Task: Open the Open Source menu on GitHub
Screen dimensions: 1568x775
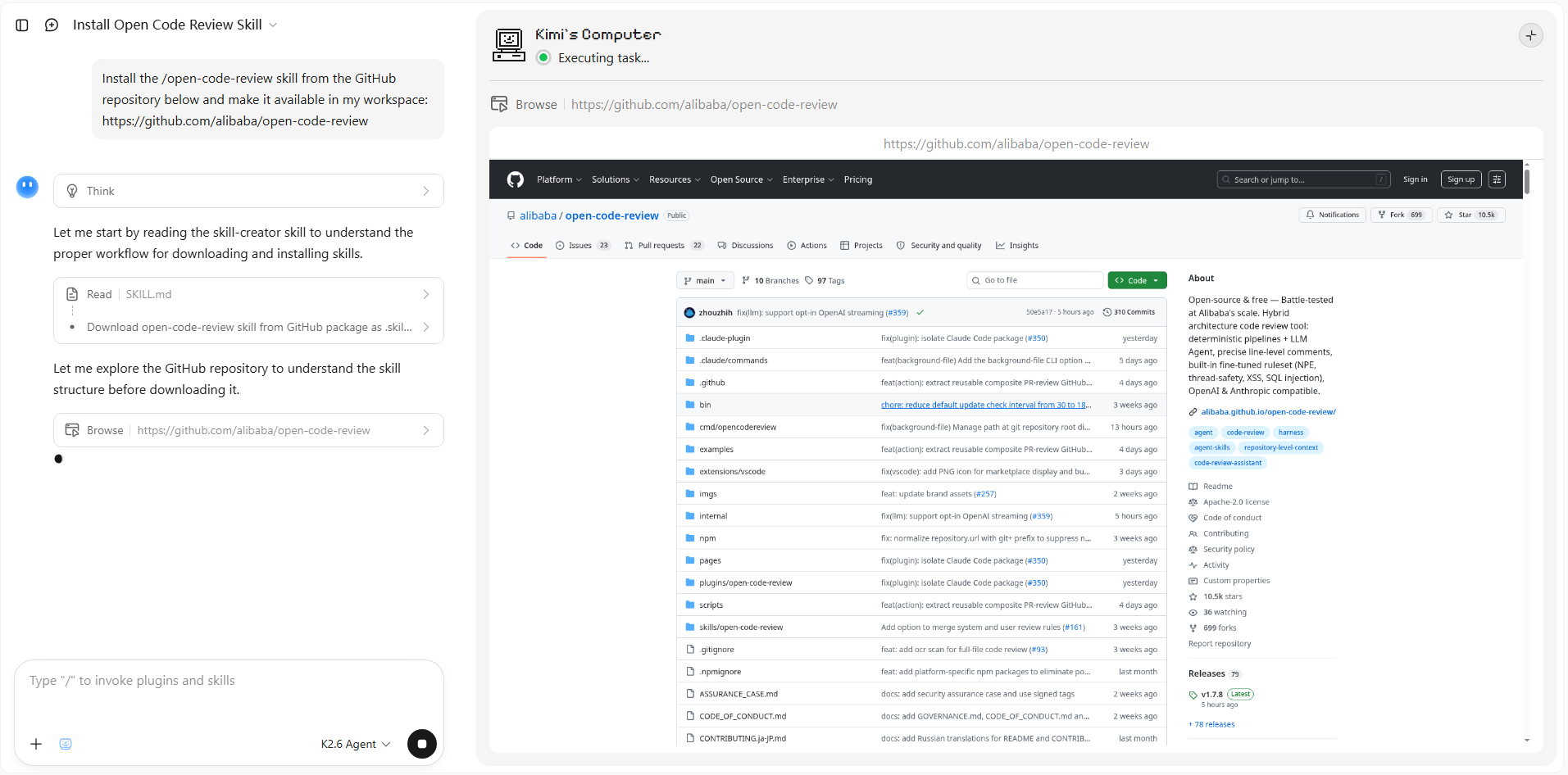Action: 741,179
